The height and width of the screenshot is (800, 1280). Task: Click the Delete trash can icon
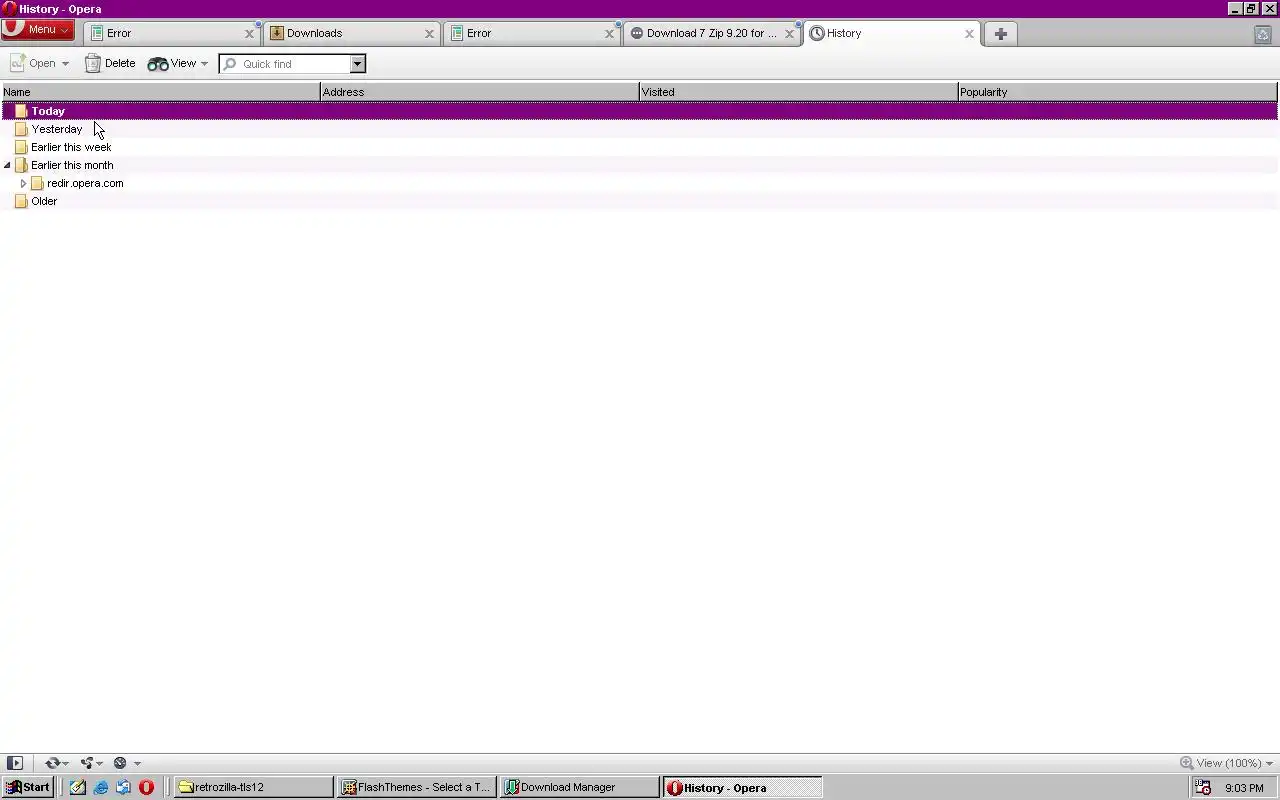(93, 63)
